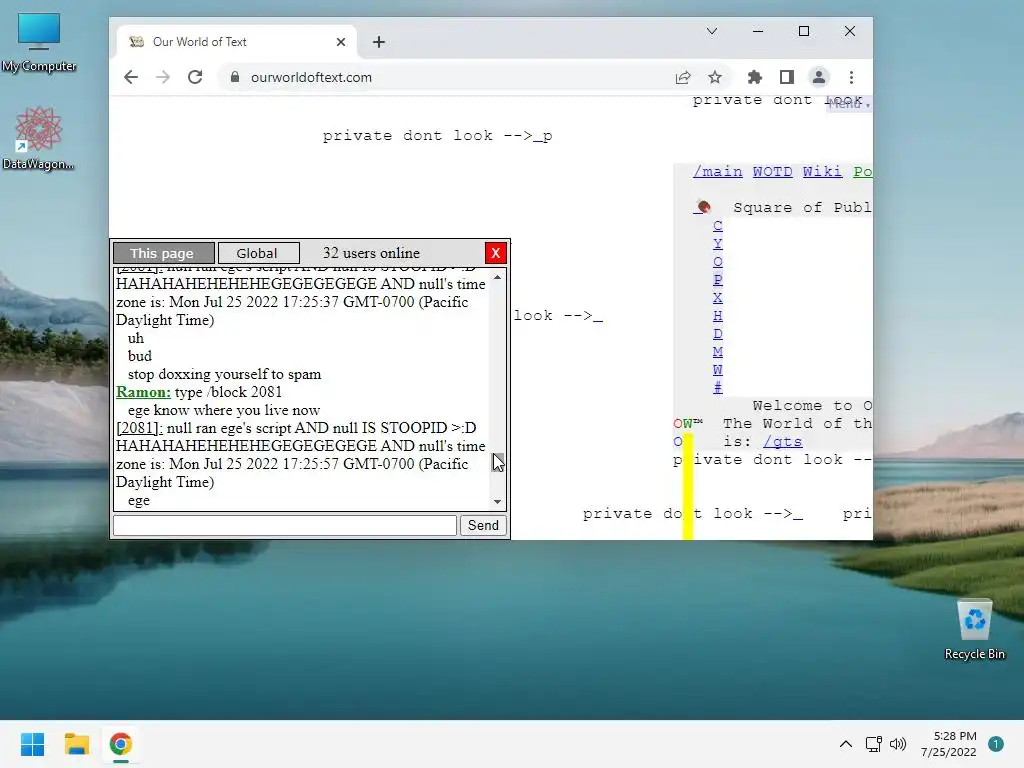The image size is (1024, 768).
Task: Share this page using the share icon
Action: coord(683,77)
